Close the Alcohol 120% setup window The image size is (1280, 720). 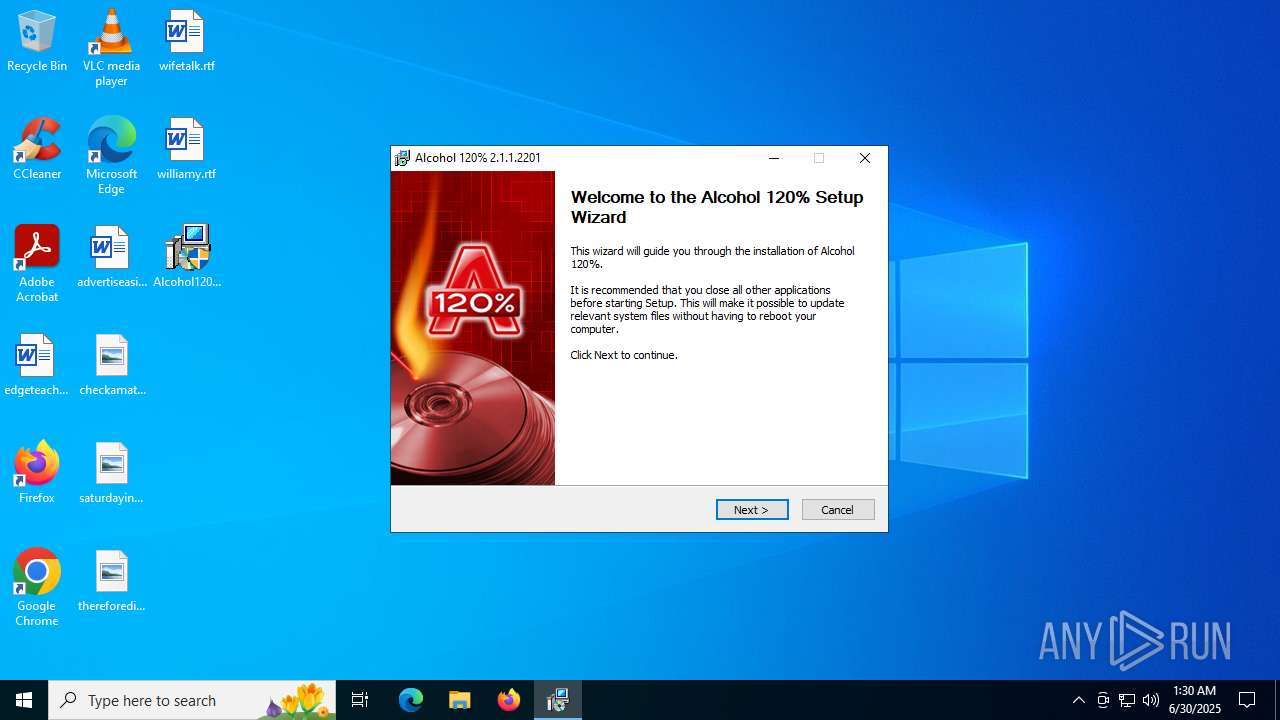[865, 158]
